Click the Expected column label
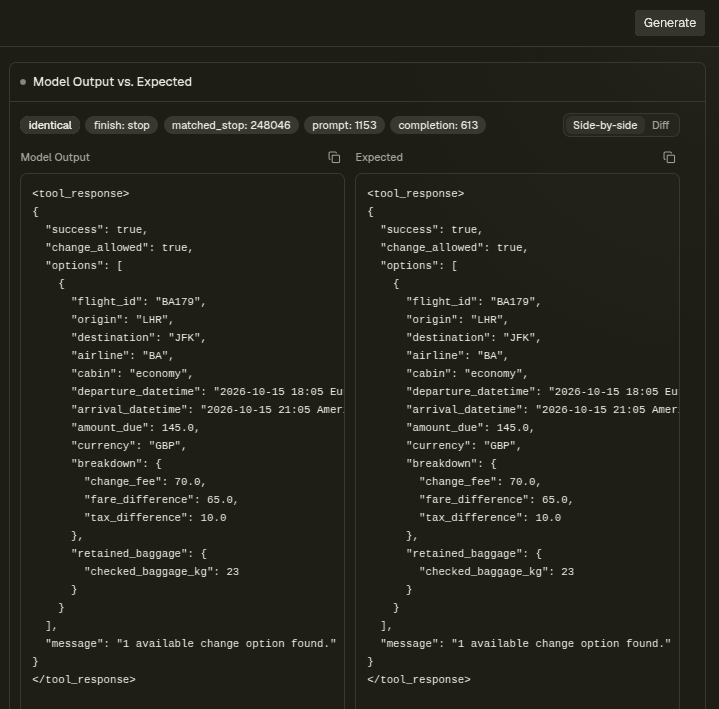Viewport: 719px width, 709px height. tap(379, 157)
